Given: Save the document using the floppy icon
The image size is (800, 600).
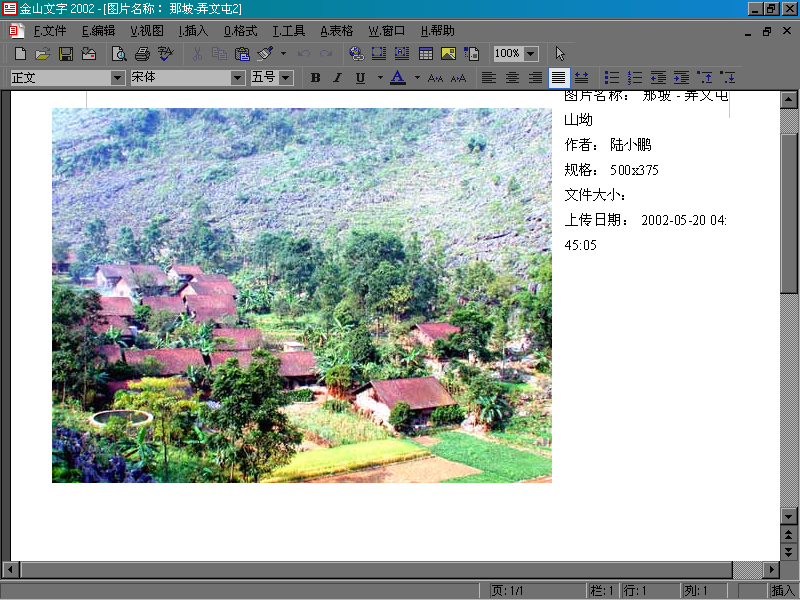Looking at the screenshot, I should [65, 53].
